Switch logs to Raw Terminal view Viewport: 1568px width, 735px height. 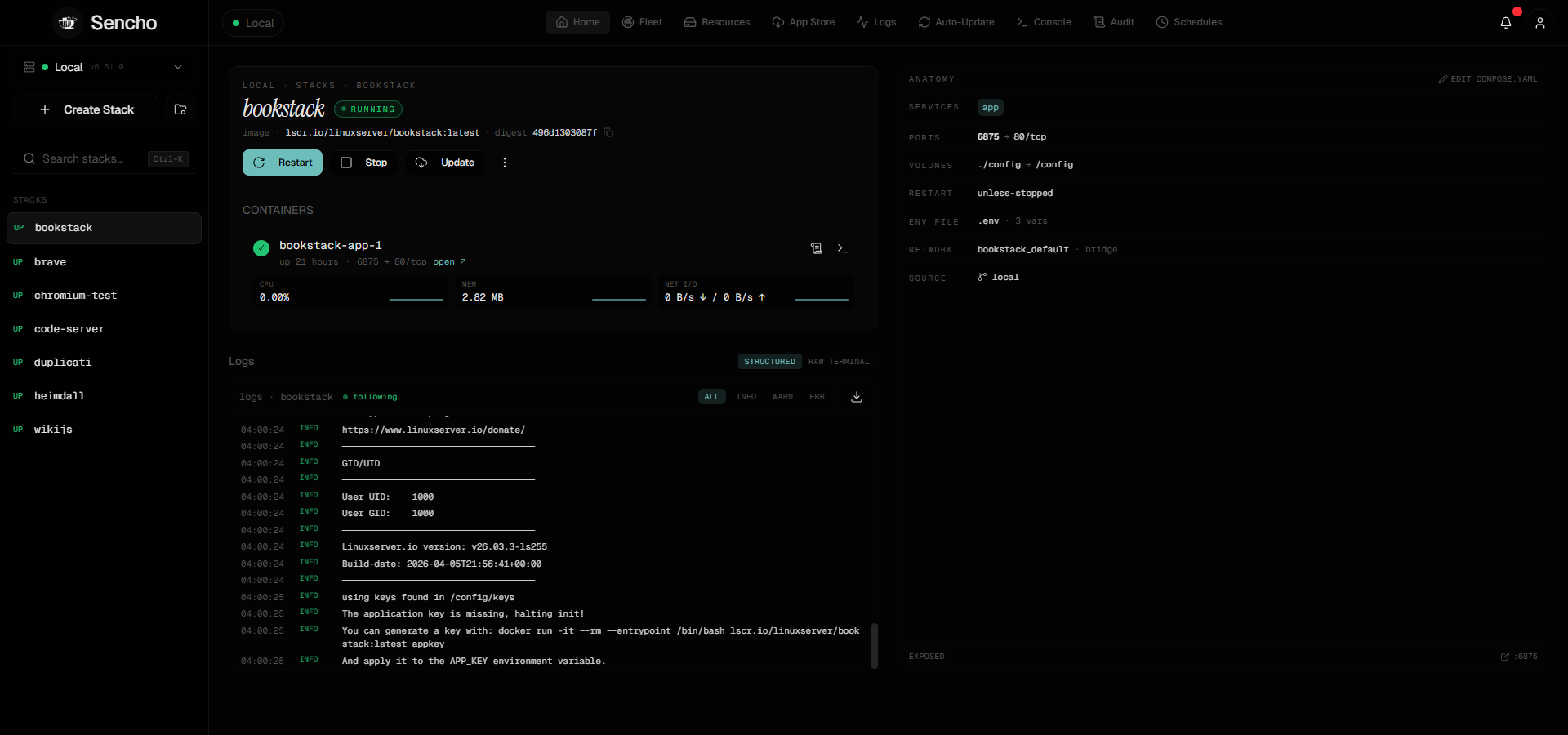pos(839,362)
